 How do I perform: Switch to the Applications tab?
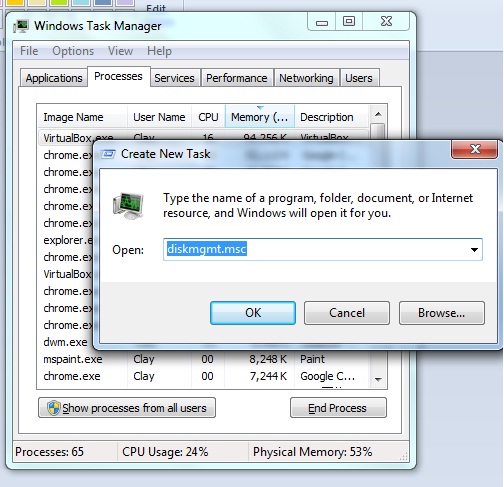point(54,78)
